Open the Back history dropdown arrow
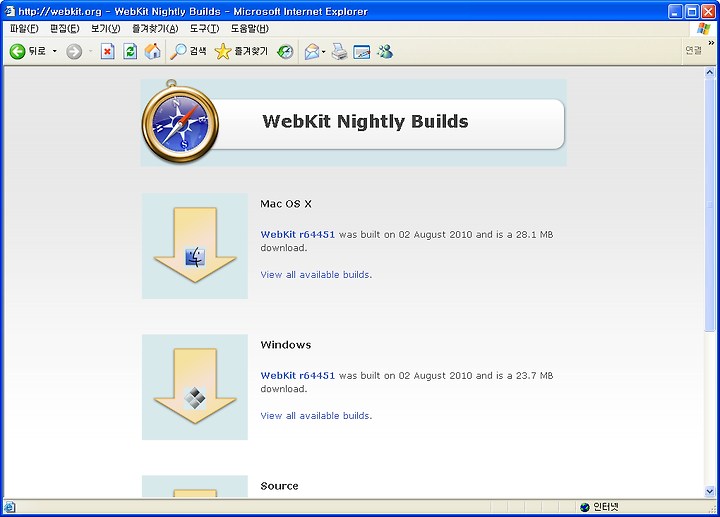This screenshot has height=517, width=720. [x=55, y=51]
